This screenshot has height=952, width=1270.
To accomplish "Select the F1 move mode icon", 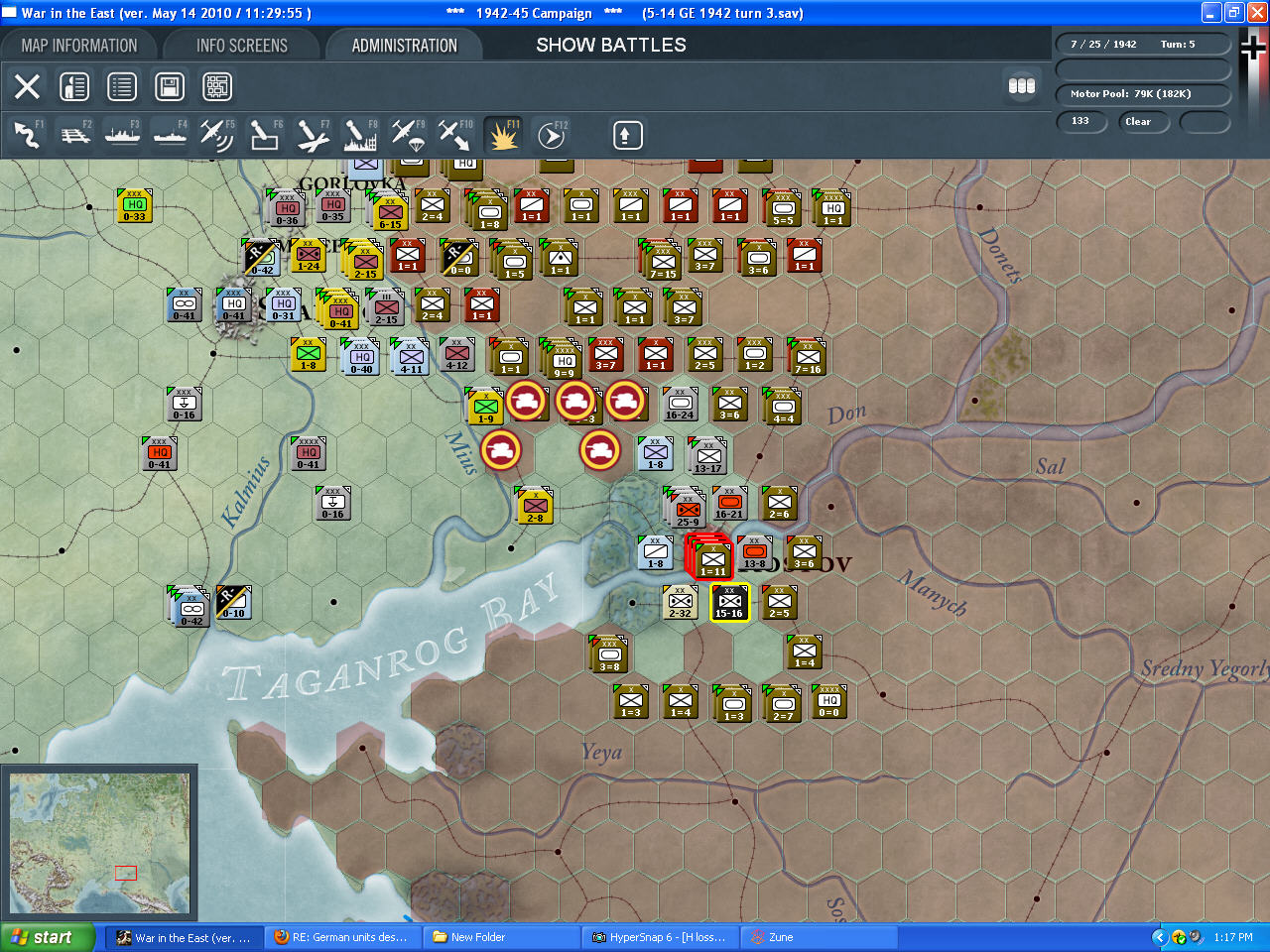I will [x=27, y=135].
